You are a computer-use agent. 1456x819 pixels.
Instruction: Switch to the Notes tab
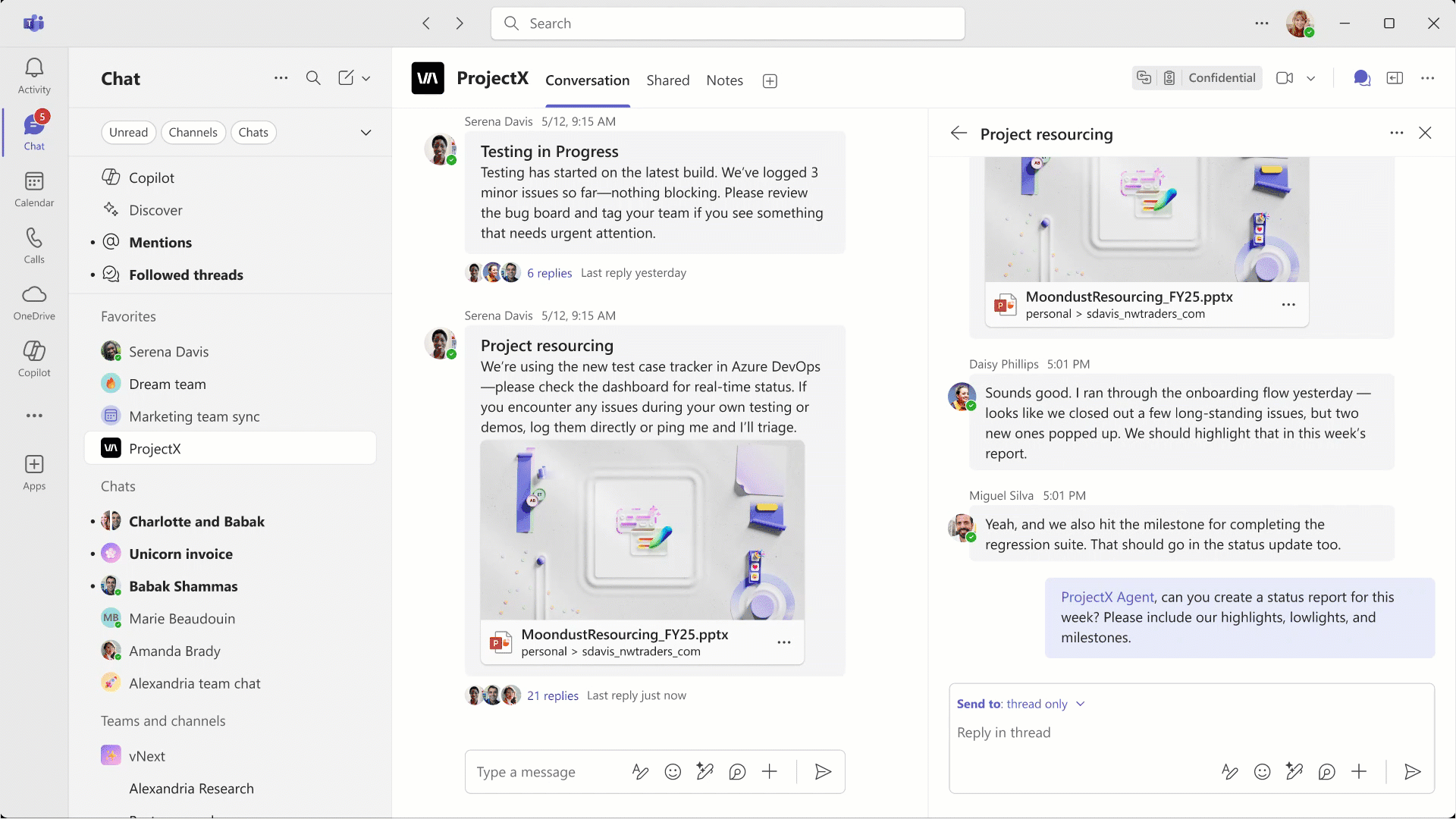point(724,80)
